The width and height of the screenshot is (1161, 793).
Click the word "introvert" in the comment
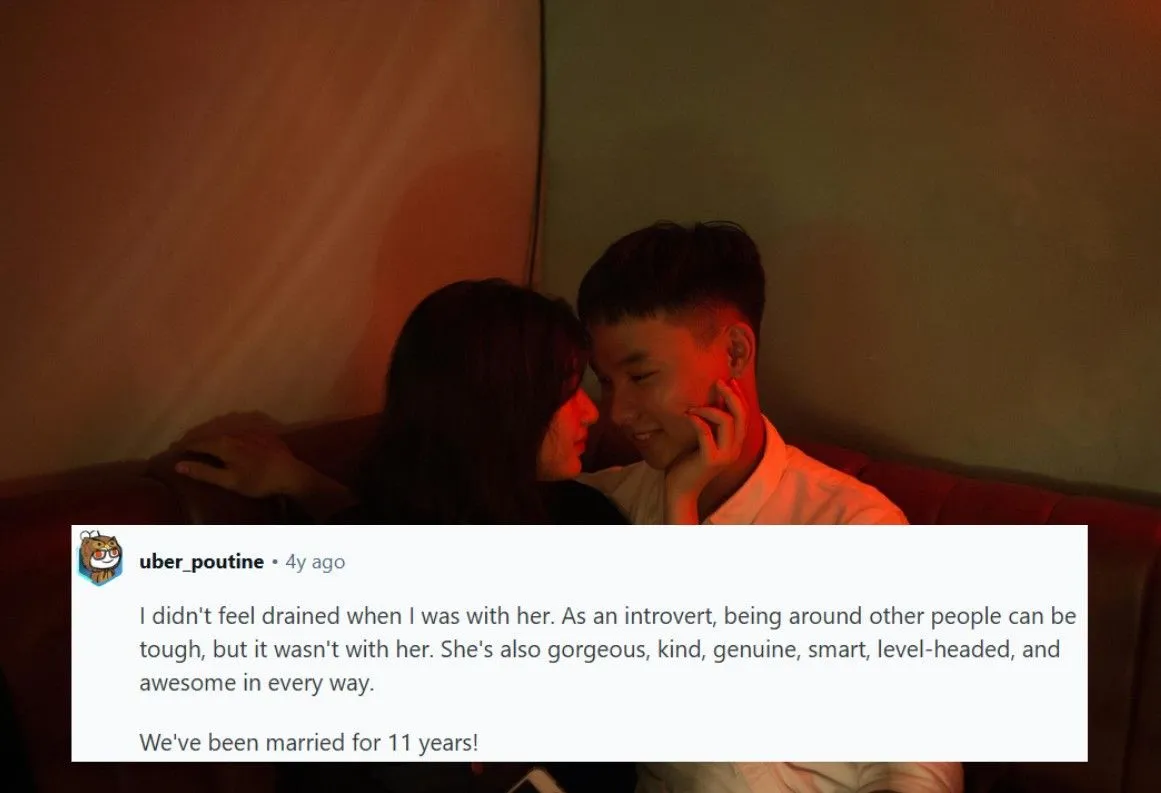[x=670, y=616]
